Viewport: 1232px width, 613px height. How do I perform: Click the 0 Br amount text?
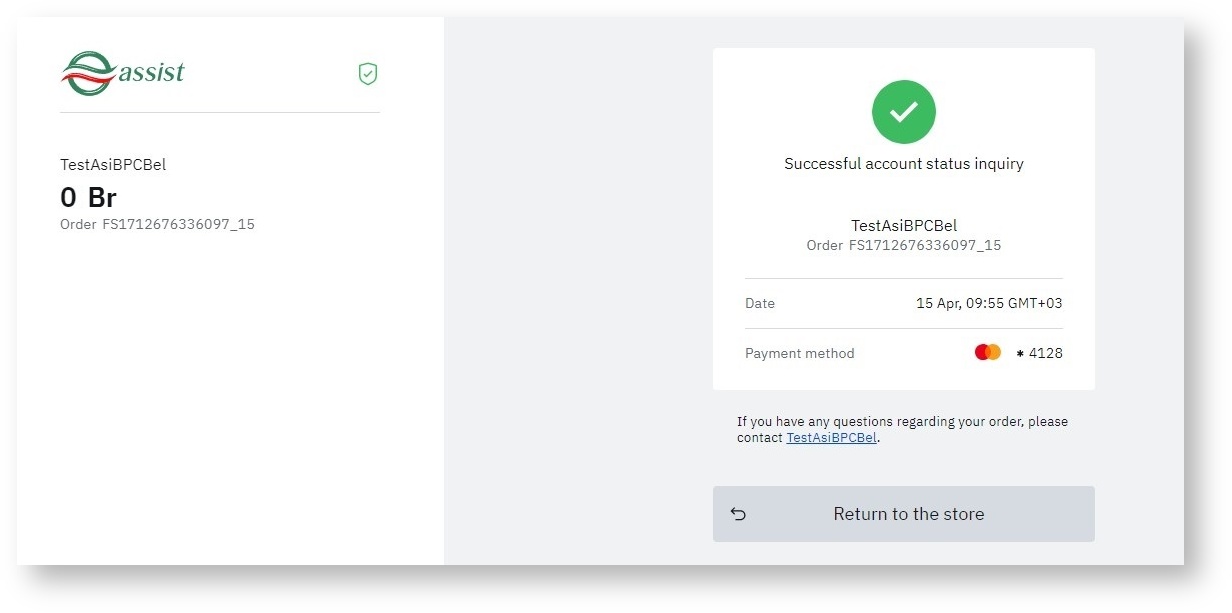[88, 197]
